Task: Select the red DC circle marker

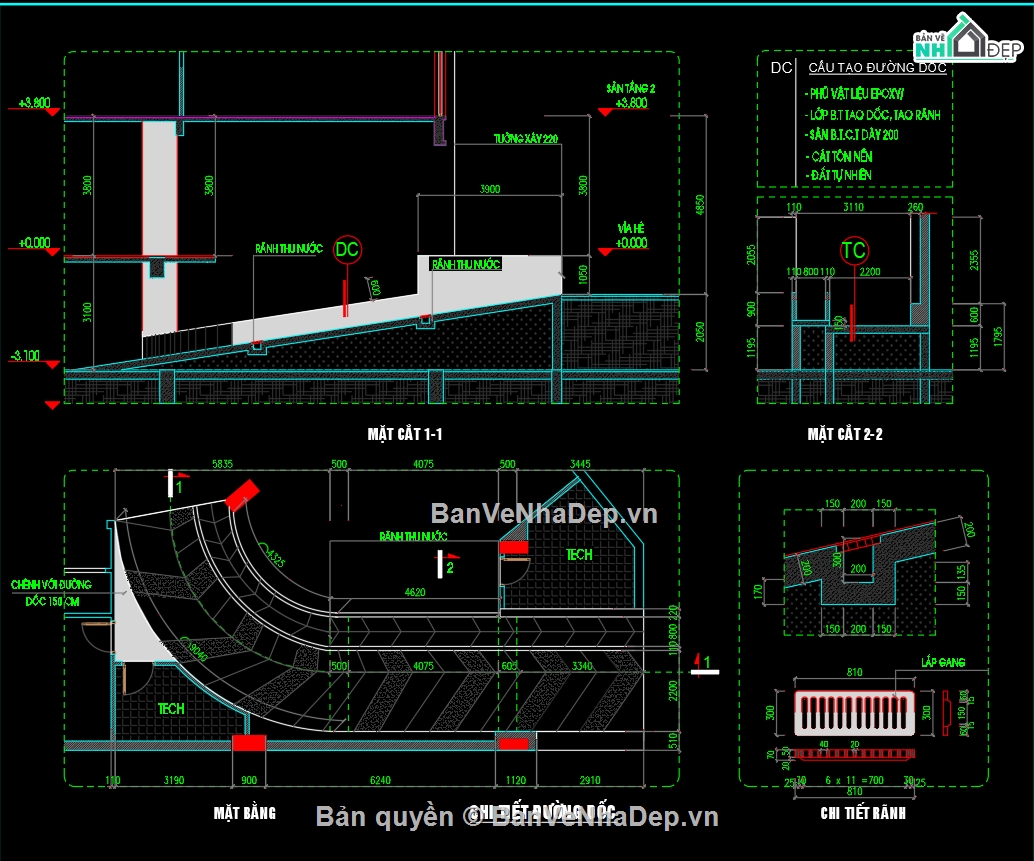Action: point(347,248)
